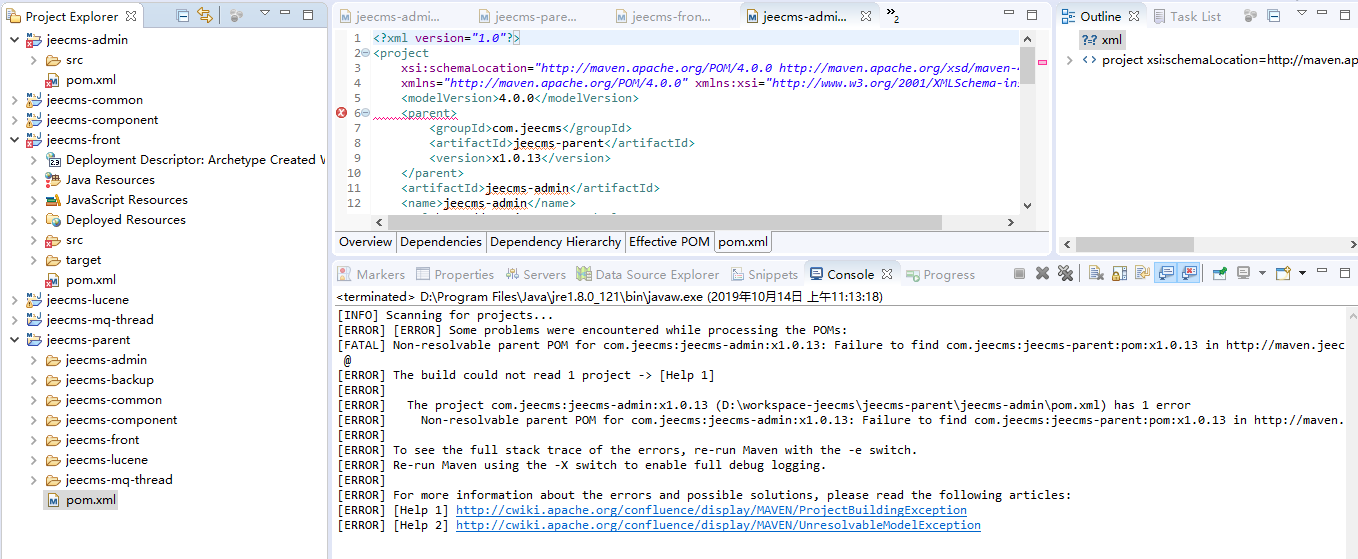
Task: Expand the jeecms-common project node
Action: 14,100
